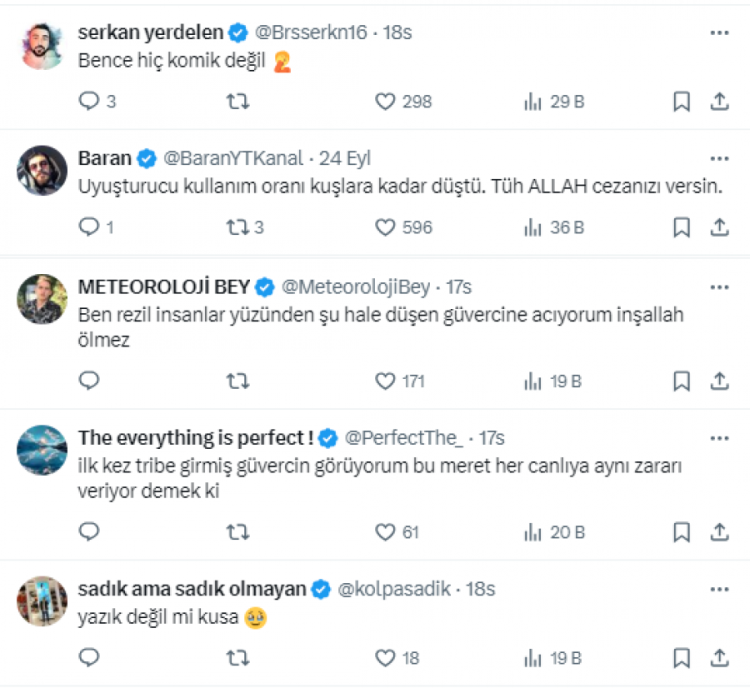Open more options on serkan yerdelen's tweet
750x688 pixels.
click(719, 33)
